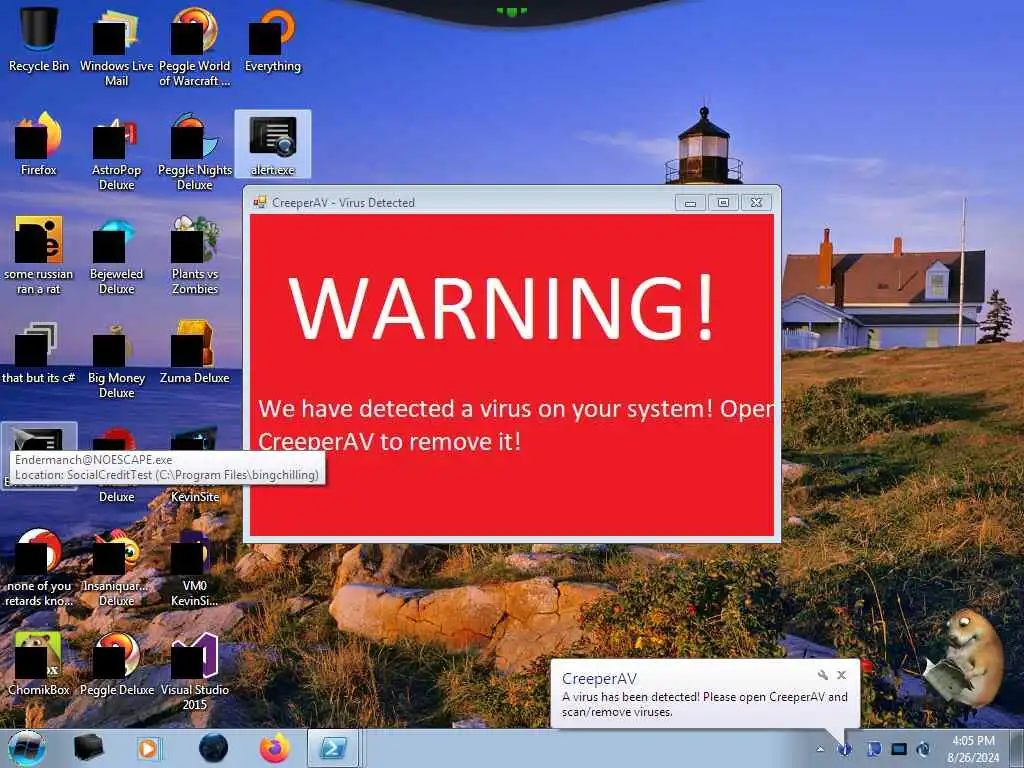Image resolution: width=1024 pixels, height=768 pixels.
Task: Open the Windows Start menu orb
Action: [26, 748]
